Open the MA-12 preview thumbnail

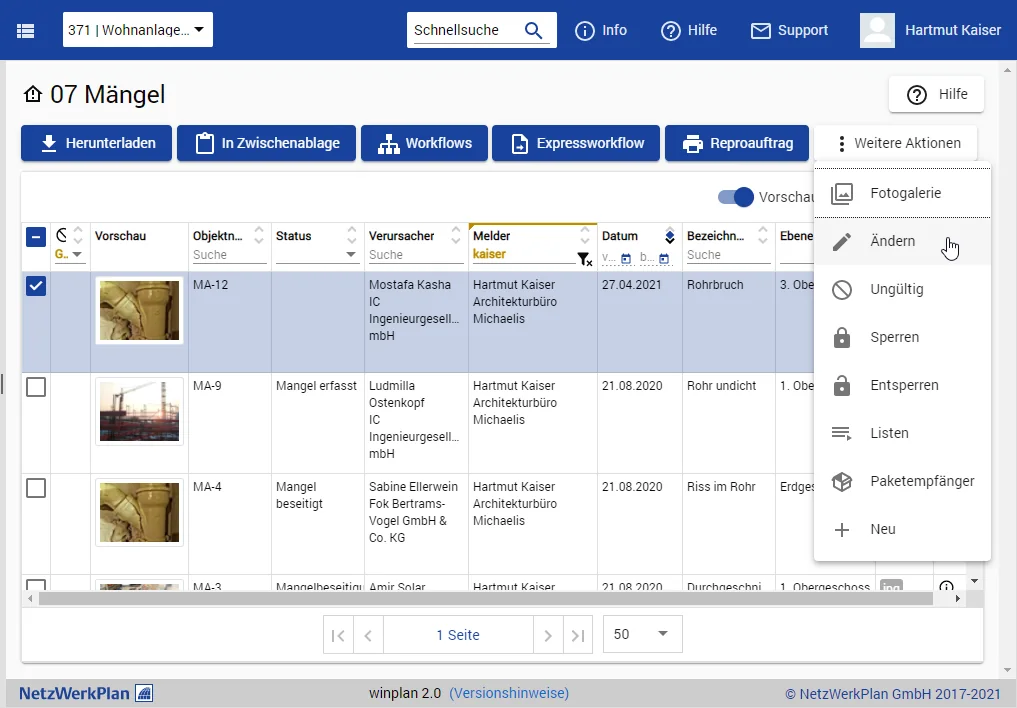click(139, 311)
